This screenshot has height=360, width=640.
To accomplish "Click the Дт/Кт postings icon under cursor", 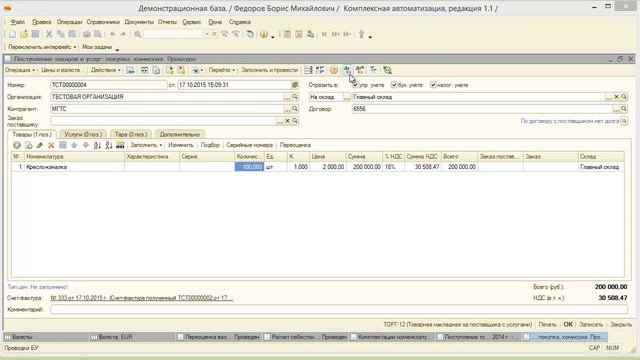I will (x=347, y=70).
